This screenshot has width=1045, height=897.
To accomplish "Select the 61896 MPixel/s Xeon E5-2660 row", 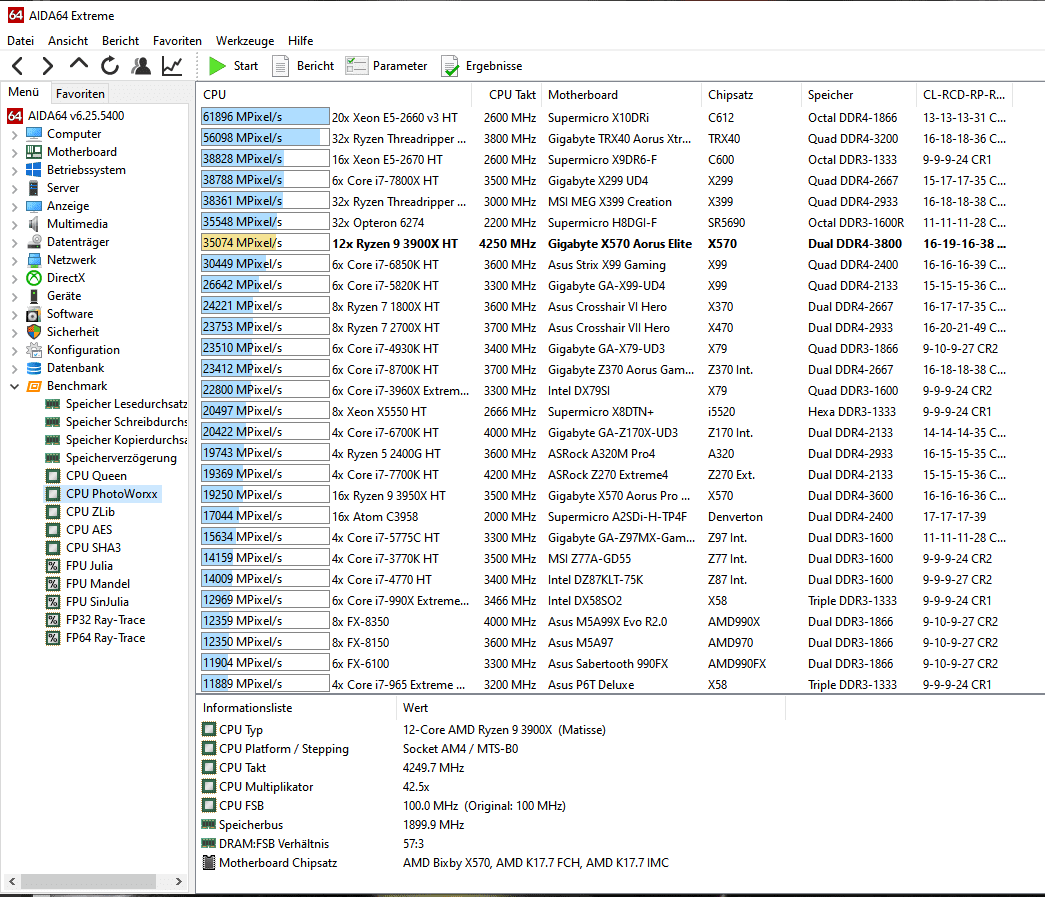I will pos(605,117).
